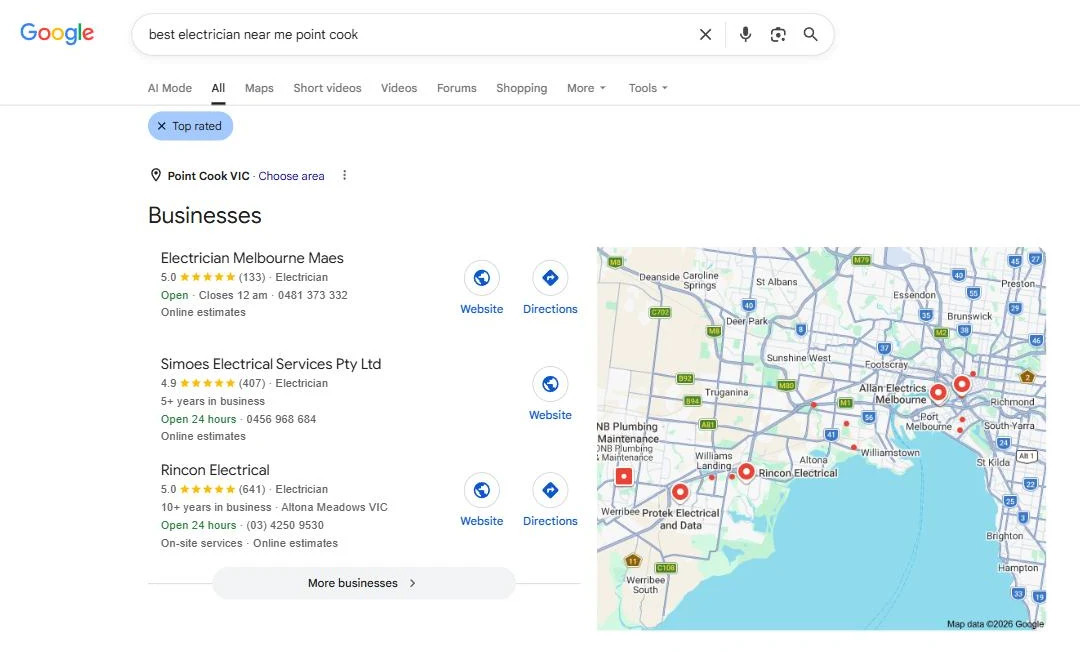
Task: Open Rincon Electrical website globe icon
Action: [x=481, y=490]
